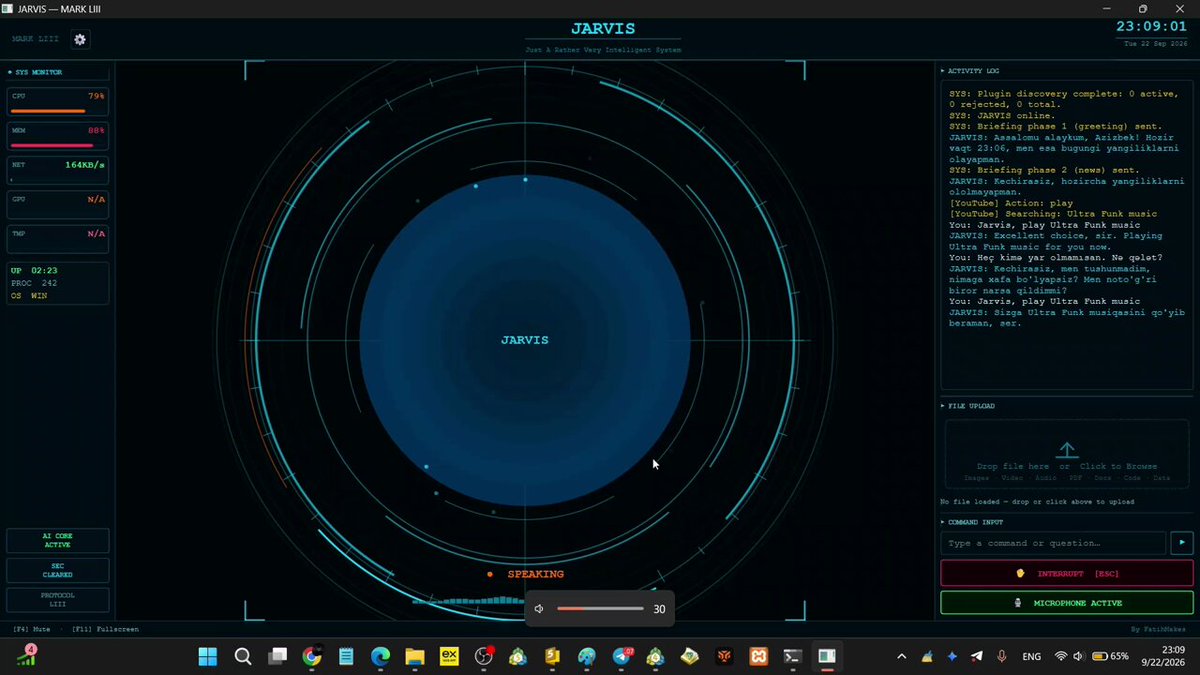This screenshot has height=675, width=1200.
Task: Open XAMPP from the taskbar
Action: [x=758, y=657]
